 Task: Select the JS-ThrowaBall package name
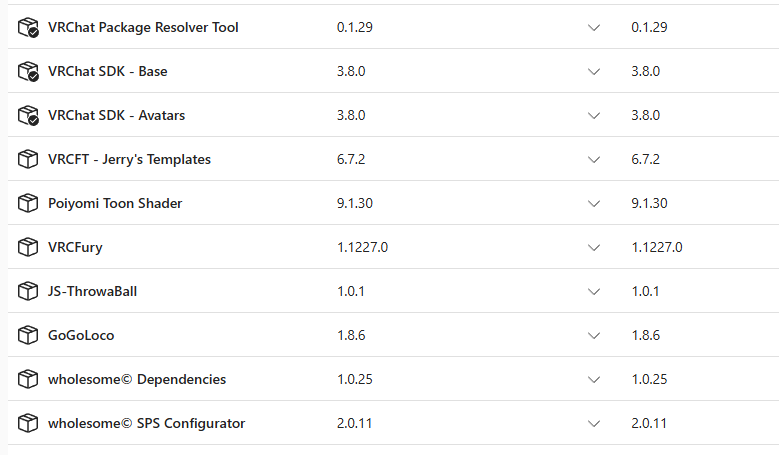coord(92,292)
